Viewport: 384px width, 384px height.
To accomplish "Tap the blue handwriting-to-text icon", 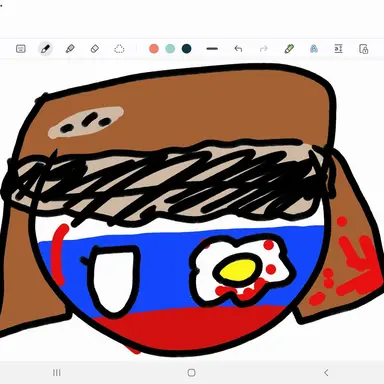I will pos(314,49).
